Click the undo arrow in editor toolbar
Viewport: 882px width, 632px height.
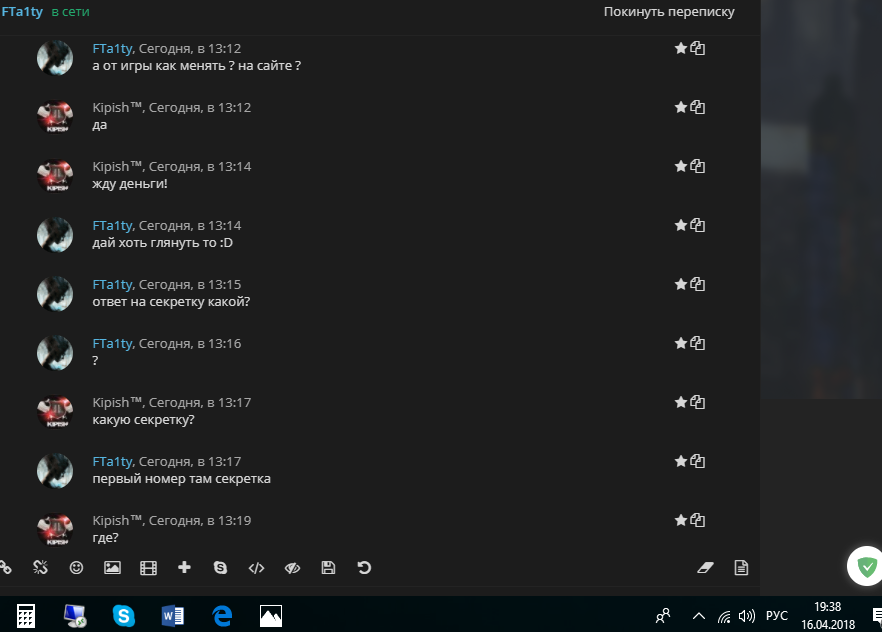coord(364,568)
